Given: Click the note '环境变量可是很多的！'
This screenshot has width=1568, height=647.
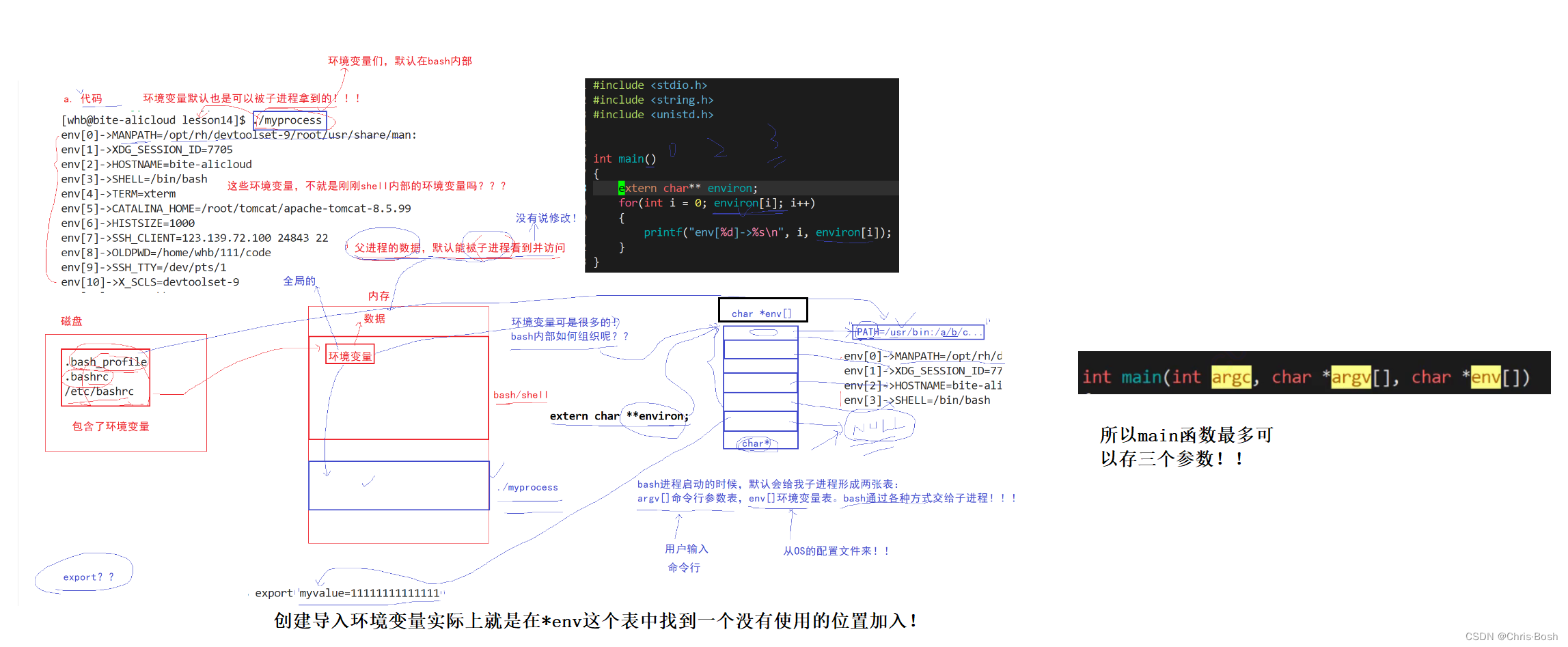Looking at the screenshot, I should tap(564, 322).
